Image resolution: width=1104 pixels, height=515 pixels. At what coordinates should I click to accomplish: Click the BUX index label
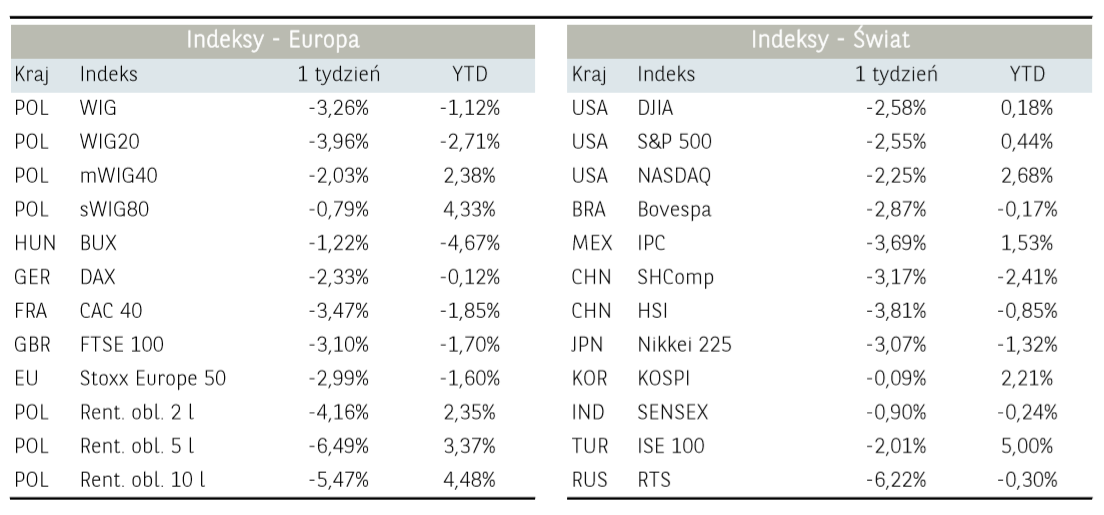pos(98,243)
